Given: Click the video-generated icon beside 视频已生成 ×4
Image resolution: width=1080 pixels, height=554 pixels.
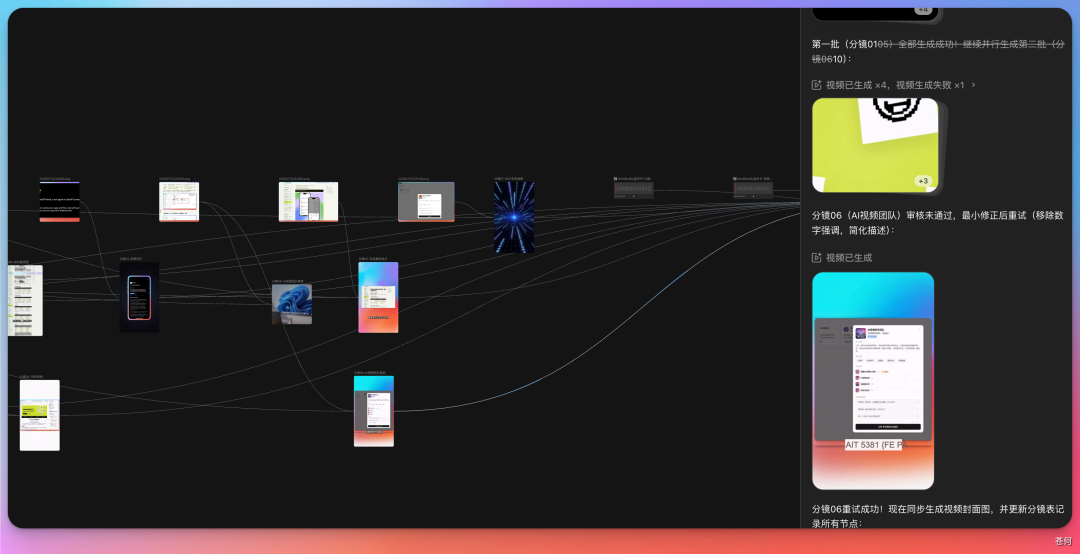Looking at the screenshot, I should (817, 85).
